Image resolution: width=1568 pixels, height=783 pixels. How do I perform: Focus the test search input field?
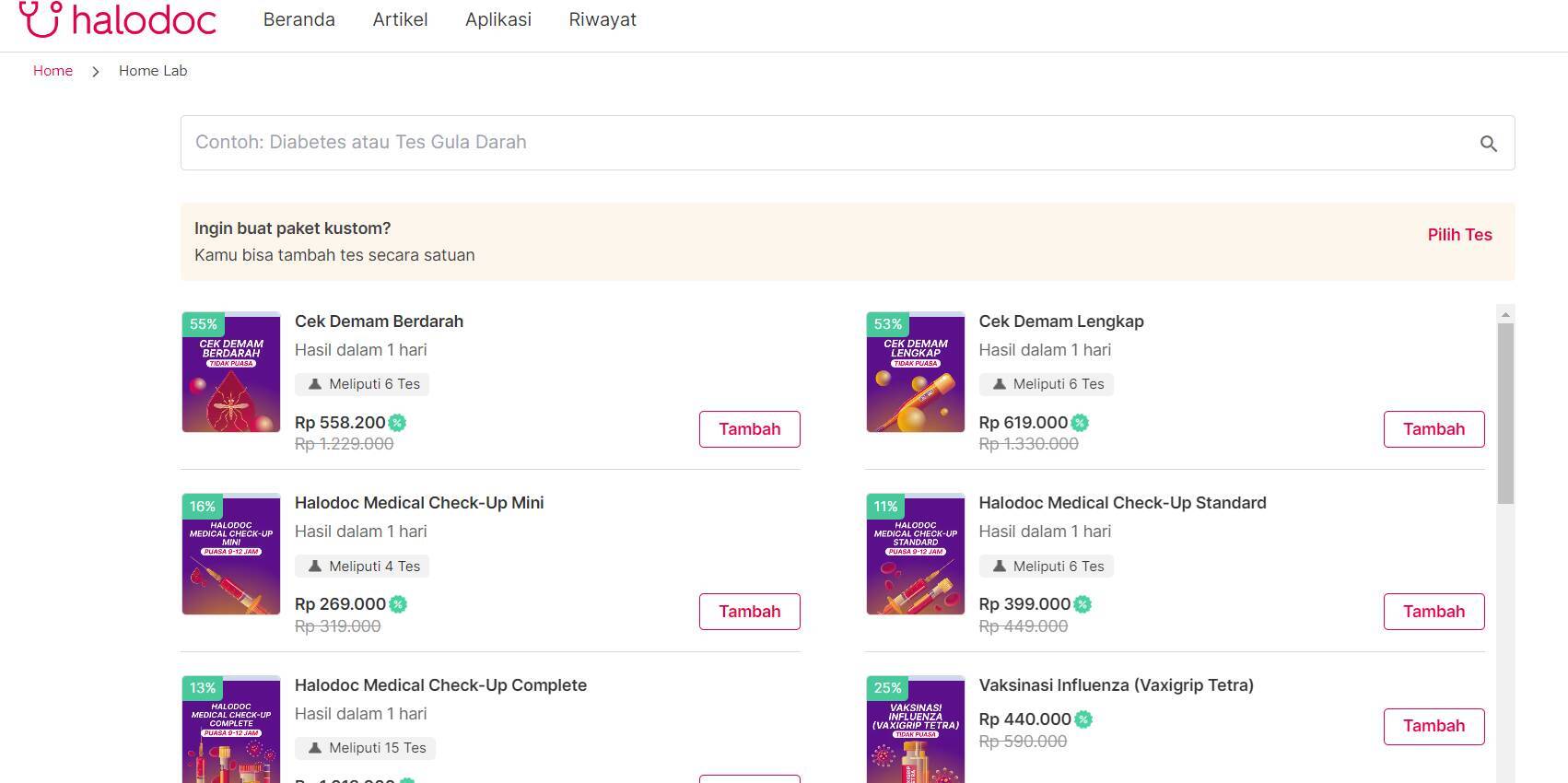point(820,143)
